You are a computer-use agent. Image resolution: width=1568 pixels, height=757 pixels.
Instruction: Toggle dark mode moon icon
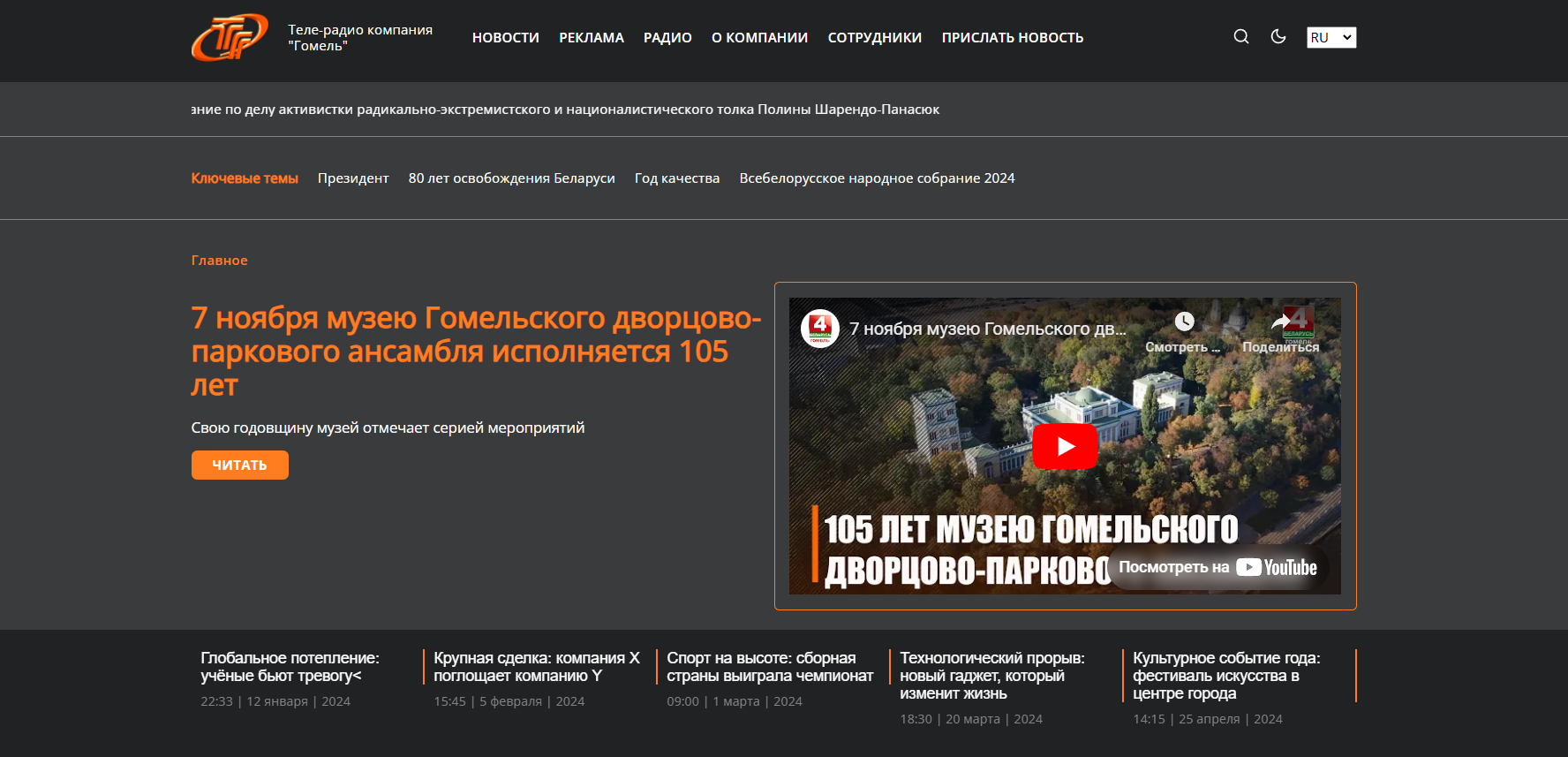1278,37
